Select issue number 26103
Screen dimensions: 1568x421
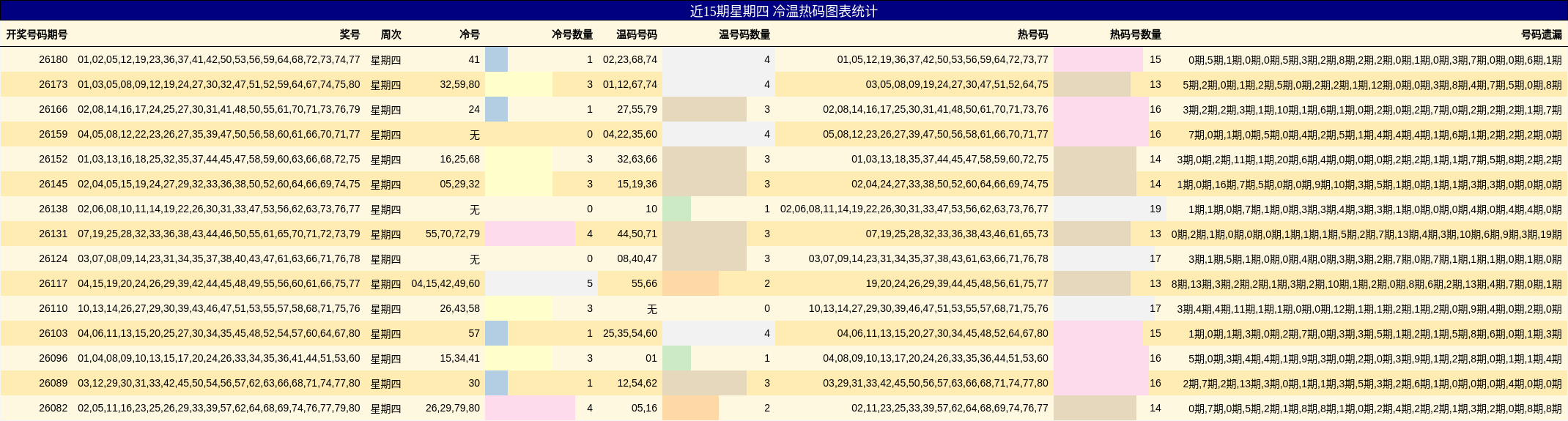click(x=53, y=333)
